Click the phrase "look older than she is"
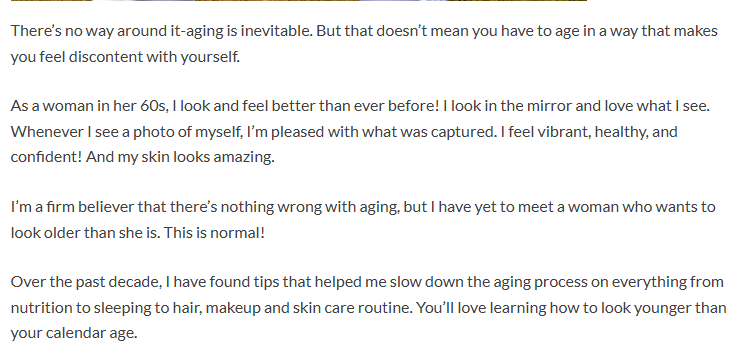Image resolution: width=753 pixels, height=362 pixels. pyautogui.click(x=85, y=232)
